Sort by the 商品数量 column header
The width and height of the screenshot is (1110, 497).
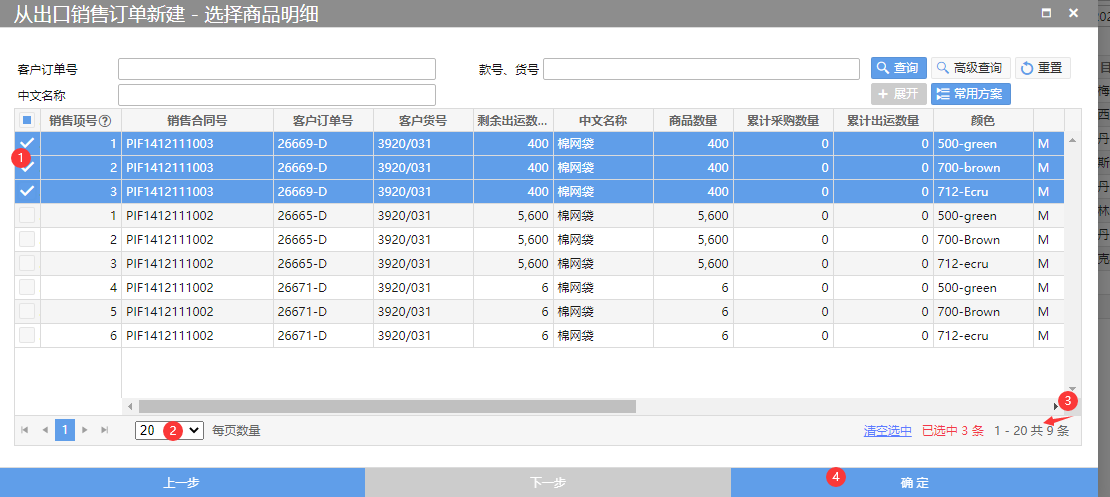pos(692,121)
